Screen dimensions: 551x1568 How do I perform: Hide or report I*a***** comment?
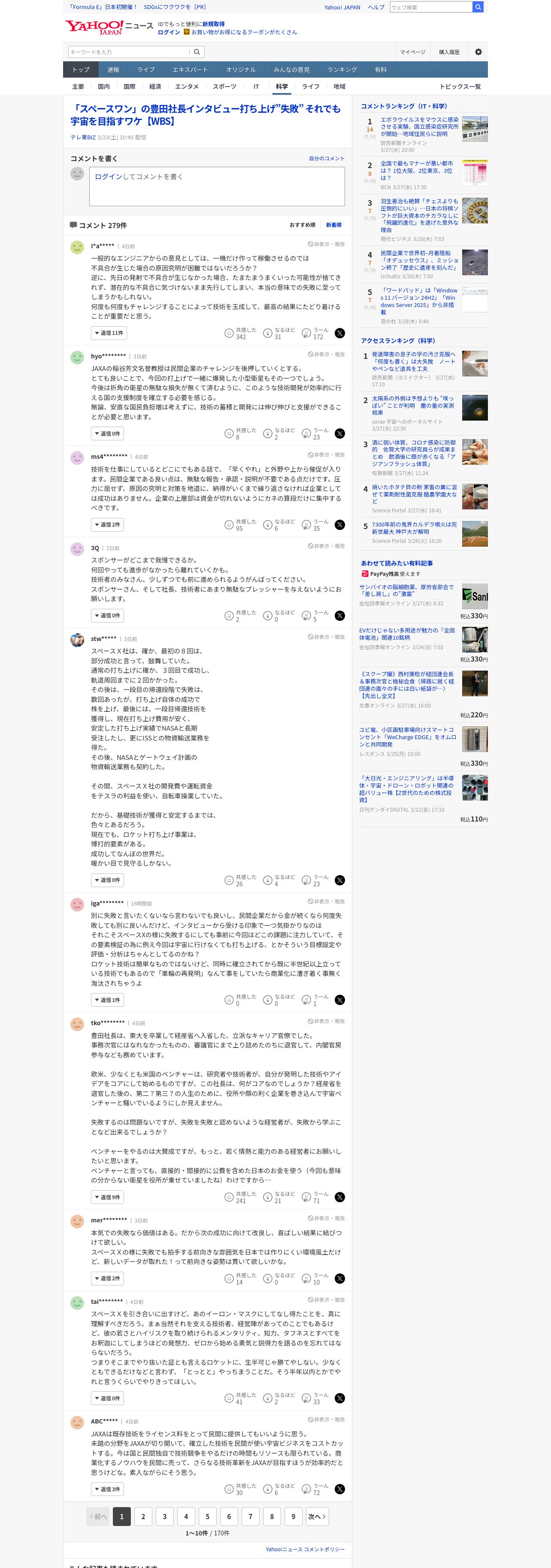pos(326,244)
